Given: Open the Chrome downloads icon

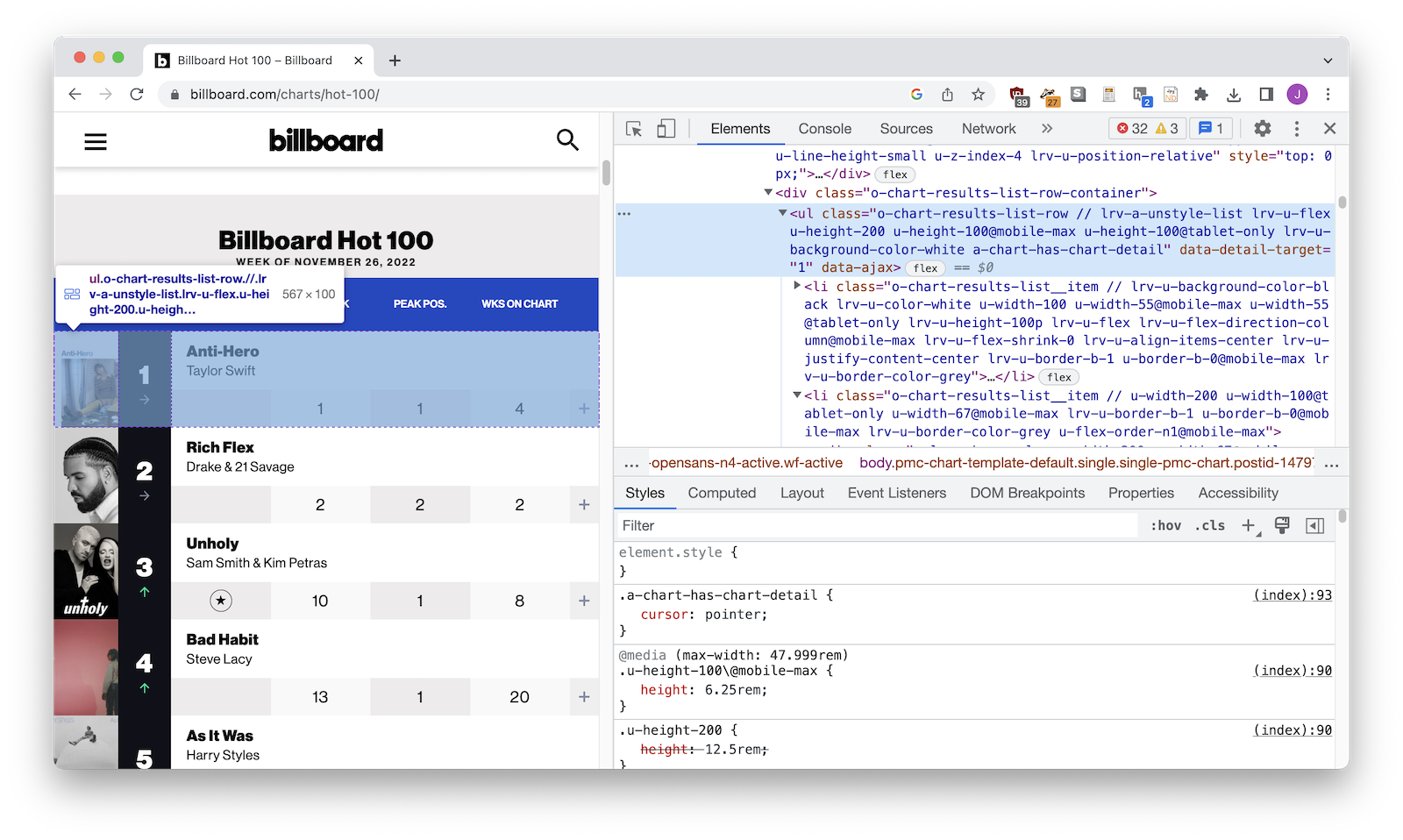Looking at the screenshot, I should 1233,94.
